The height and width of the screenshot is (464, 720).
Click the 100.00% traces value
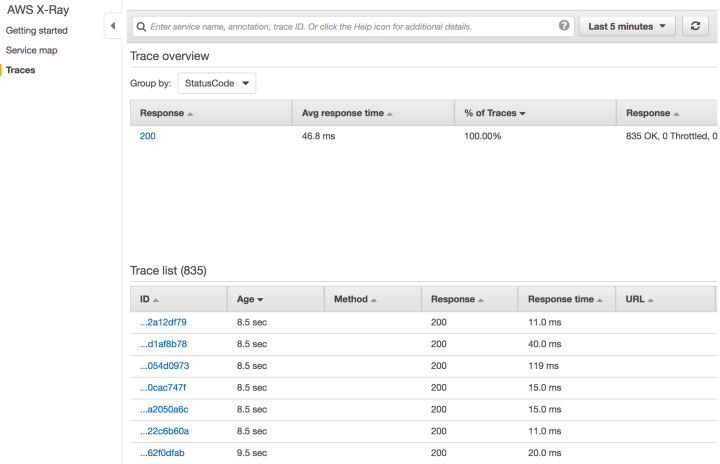[483, 136]
